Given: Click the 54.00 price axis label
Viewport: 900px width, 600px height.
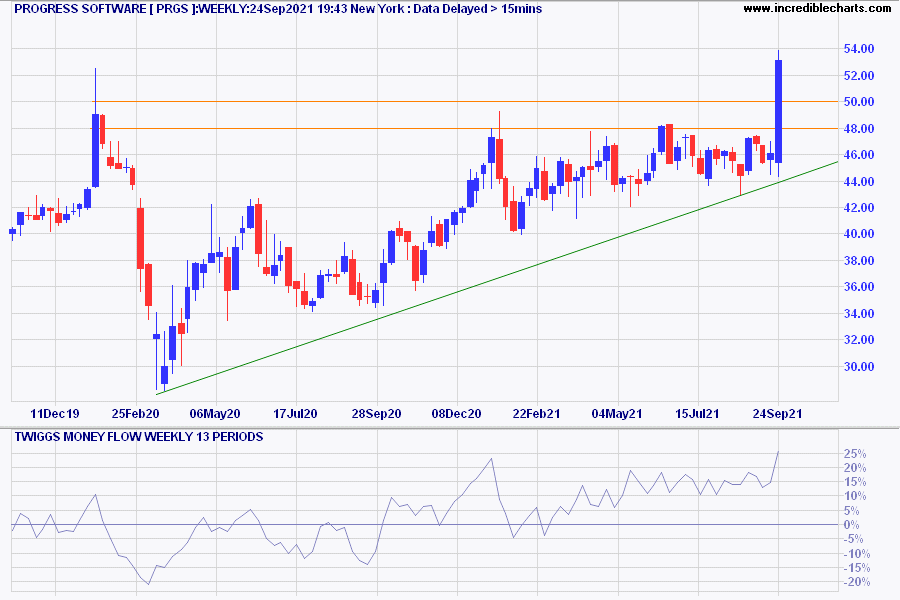Looking at the screenshot, I should (859, 49).
